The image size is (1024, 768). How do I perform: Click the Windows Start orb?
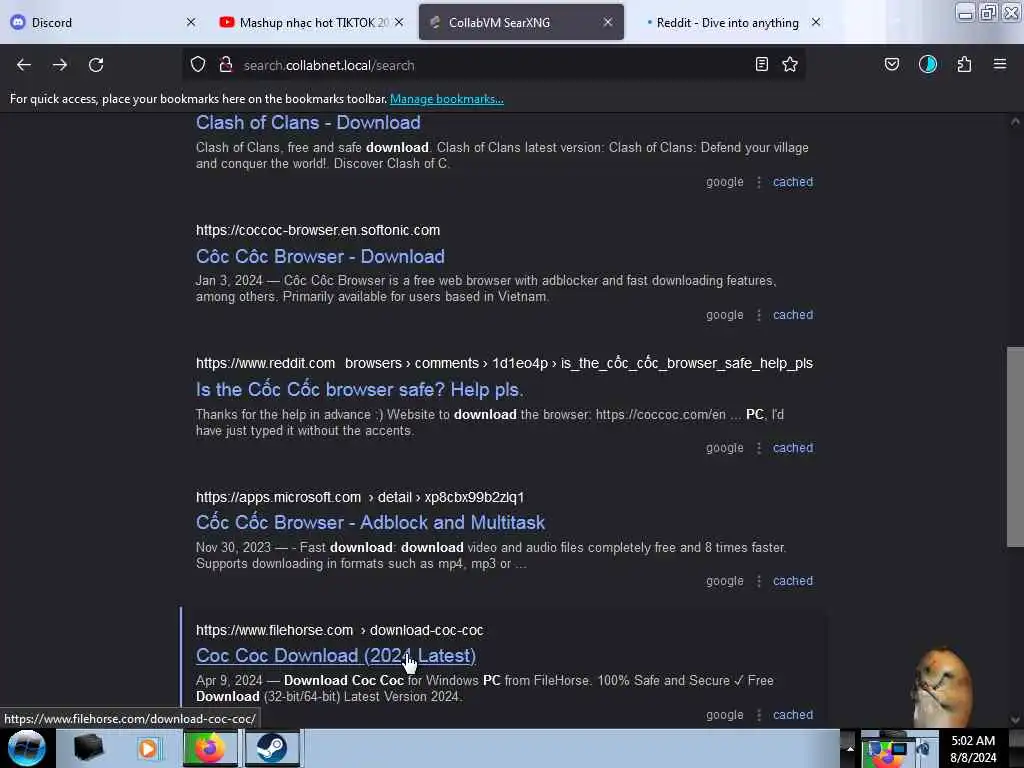pos(27,748)
